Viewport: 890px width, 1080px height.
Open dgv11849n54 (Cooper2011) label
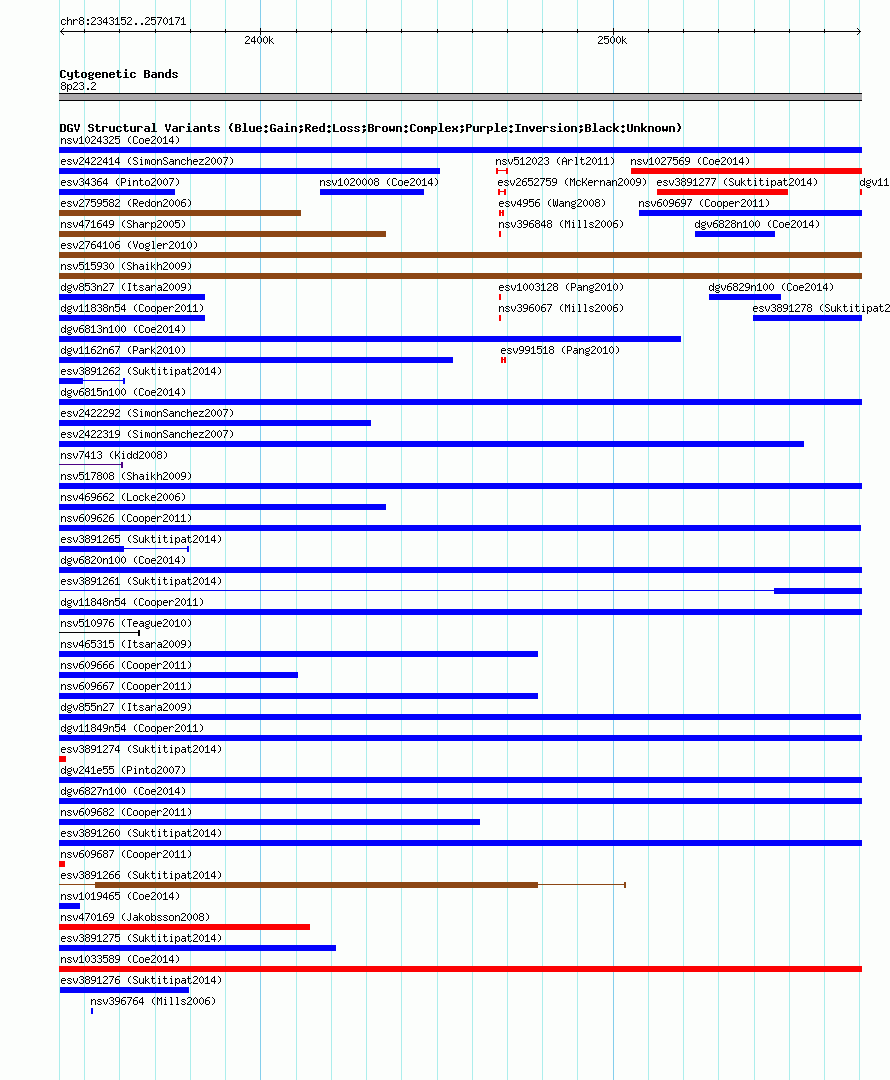pyautogui.click(x=132, y=729)
